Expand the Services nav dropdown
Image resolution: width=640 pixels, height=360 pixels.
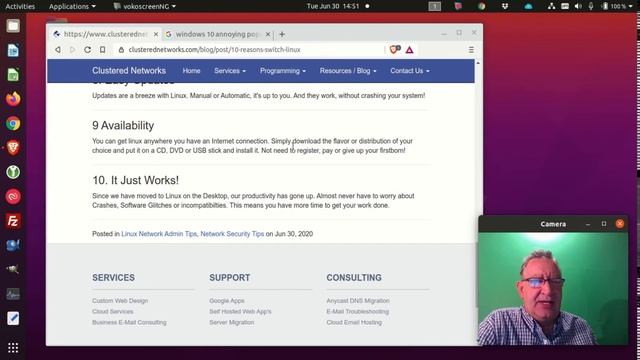point(230,71)
